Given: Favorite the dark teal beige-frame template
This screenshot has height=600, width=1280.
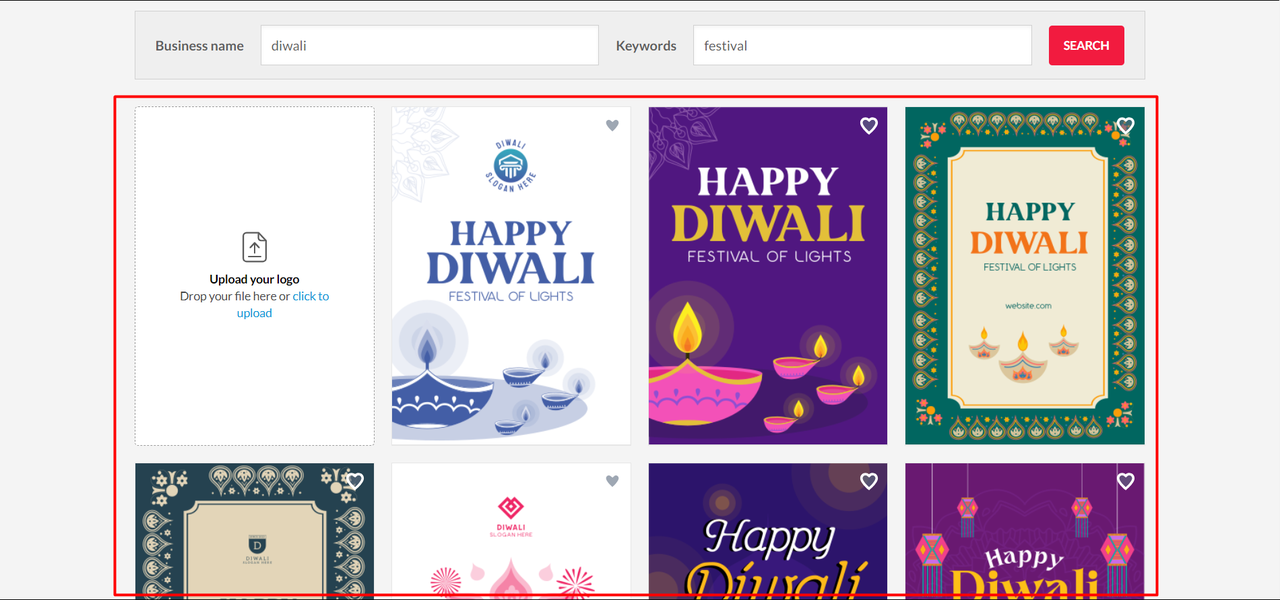Looking at the screenshot, I should [x=355, y=481].
